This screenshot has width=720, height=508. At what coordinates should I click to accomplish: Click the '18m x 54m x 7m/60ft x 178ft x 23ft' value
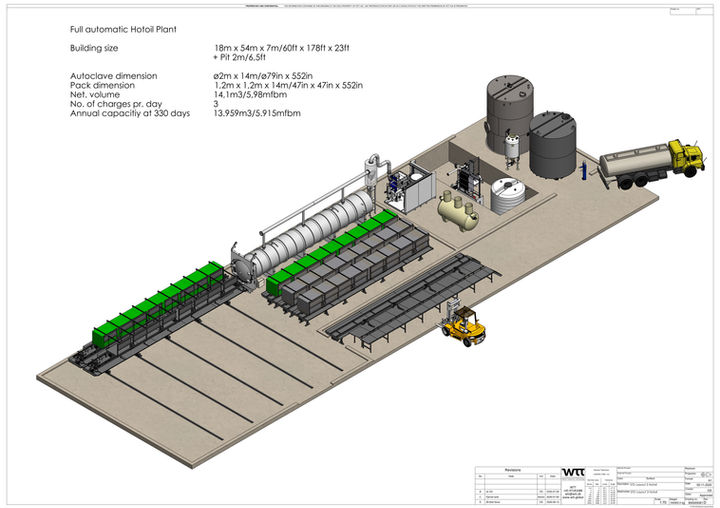[x=281, y=48]
